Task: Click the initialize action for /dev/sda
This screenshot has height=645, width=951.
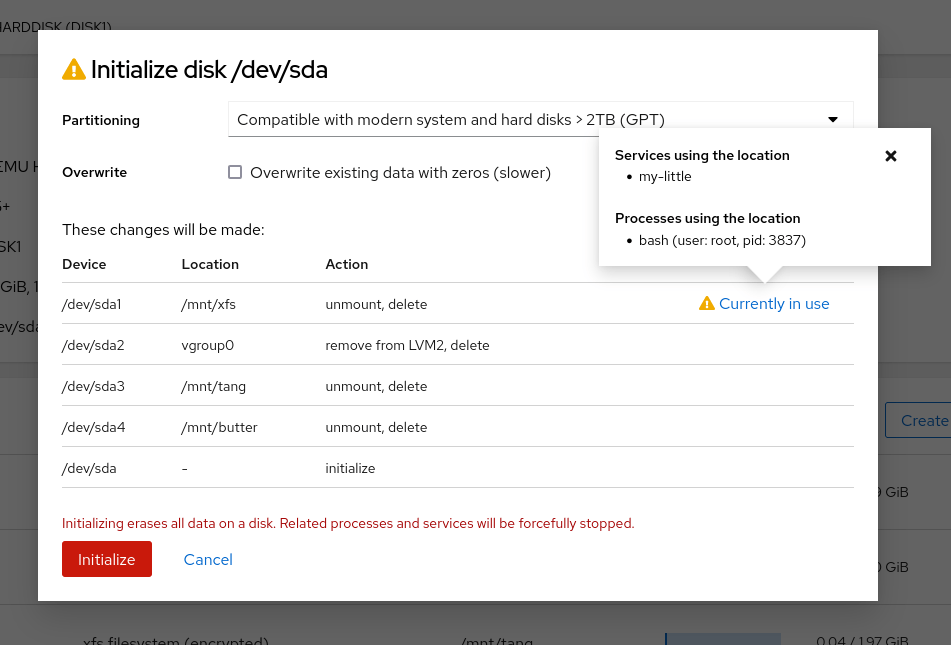Action: (x=350, y=468)
